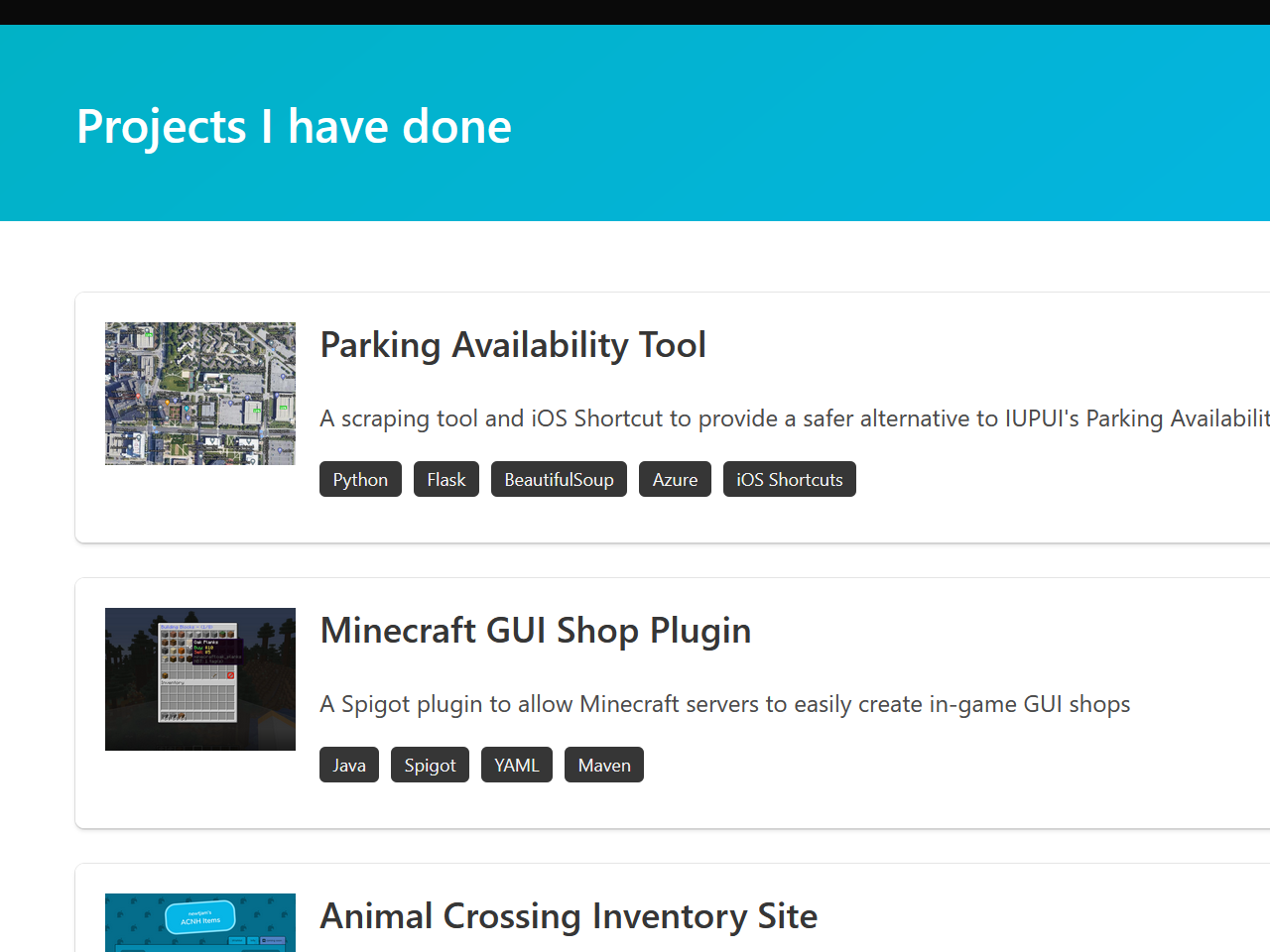This screenshot has height=952, width=1270.
Task: Click the Maven tag
Action: click(604, 766)
